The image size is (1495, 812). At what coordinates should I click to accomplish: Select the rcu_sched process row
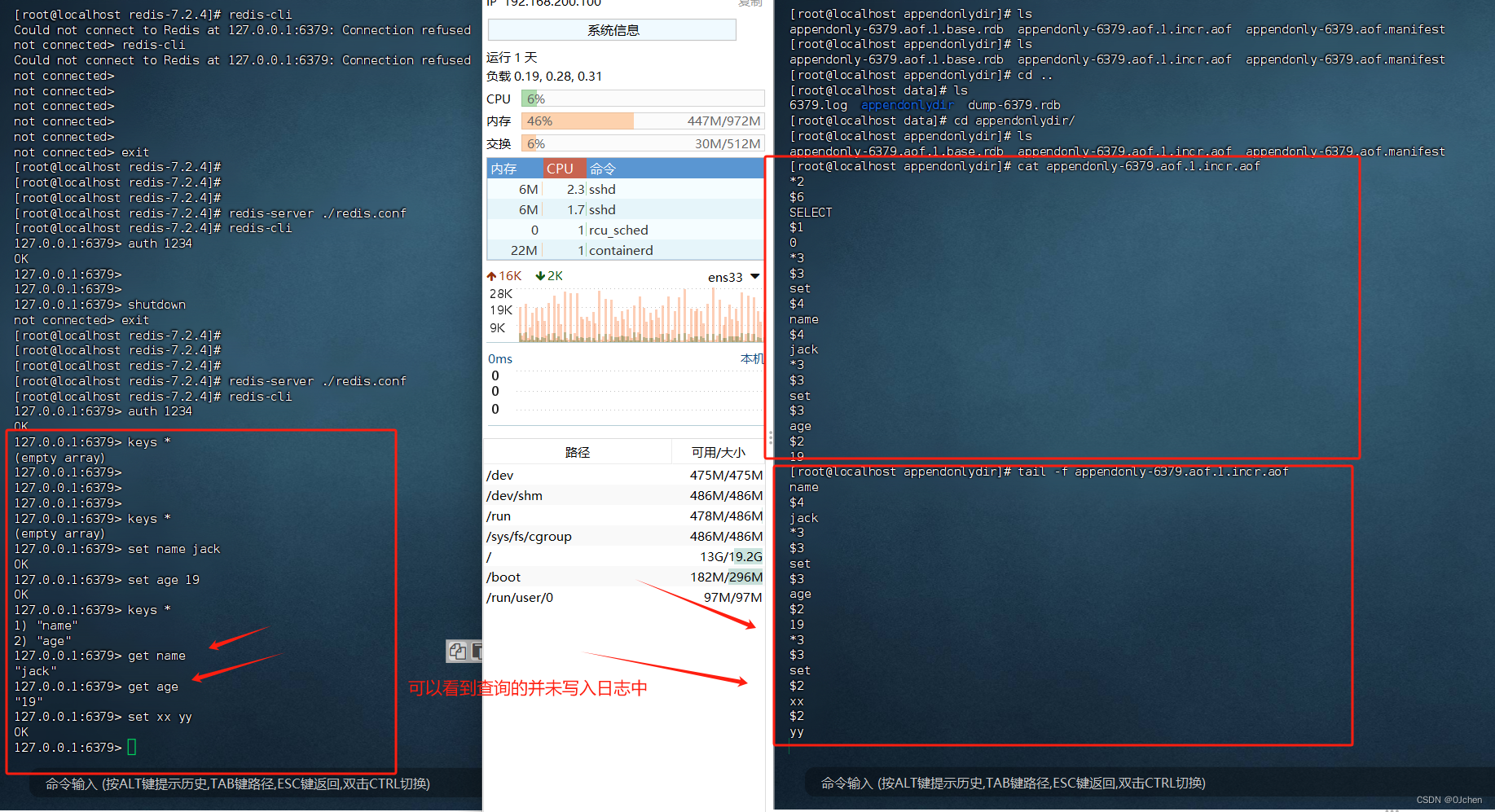click(x=625, y=230)
